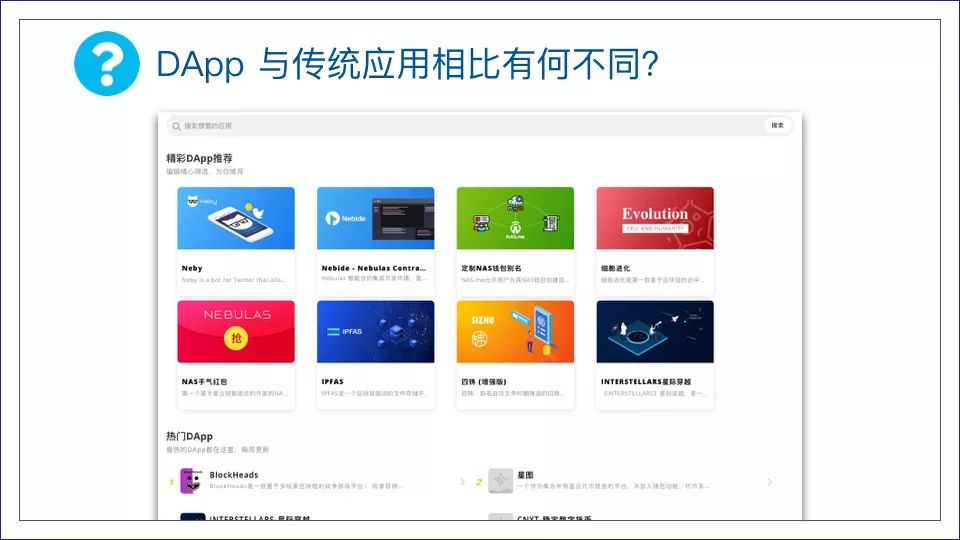
Task: Open the dark INTERSTELLARS card thumbnail
Action: click(654, 331)
